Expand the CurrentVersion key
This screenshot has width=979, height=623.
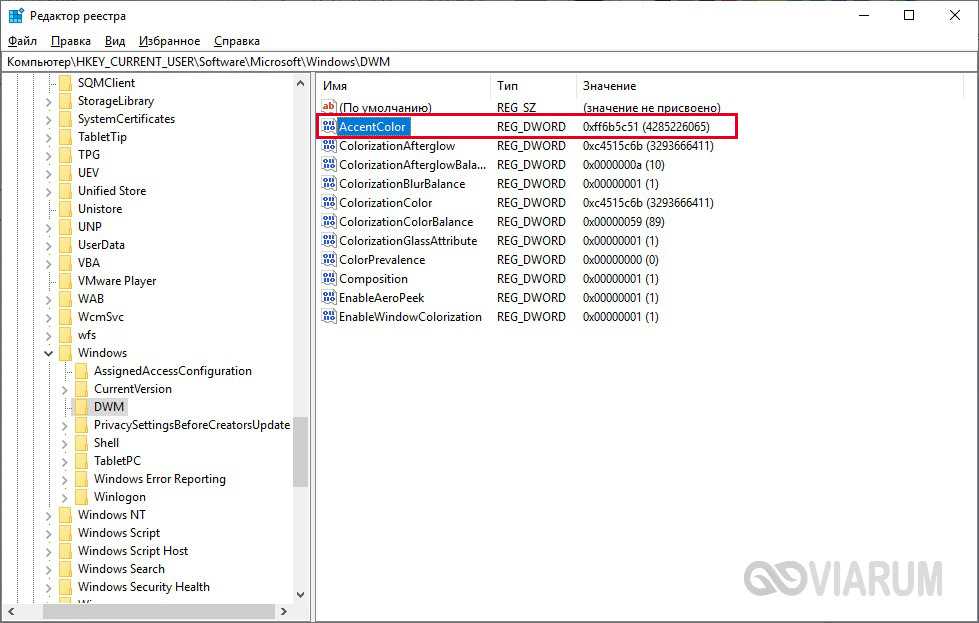pos(65,389)
